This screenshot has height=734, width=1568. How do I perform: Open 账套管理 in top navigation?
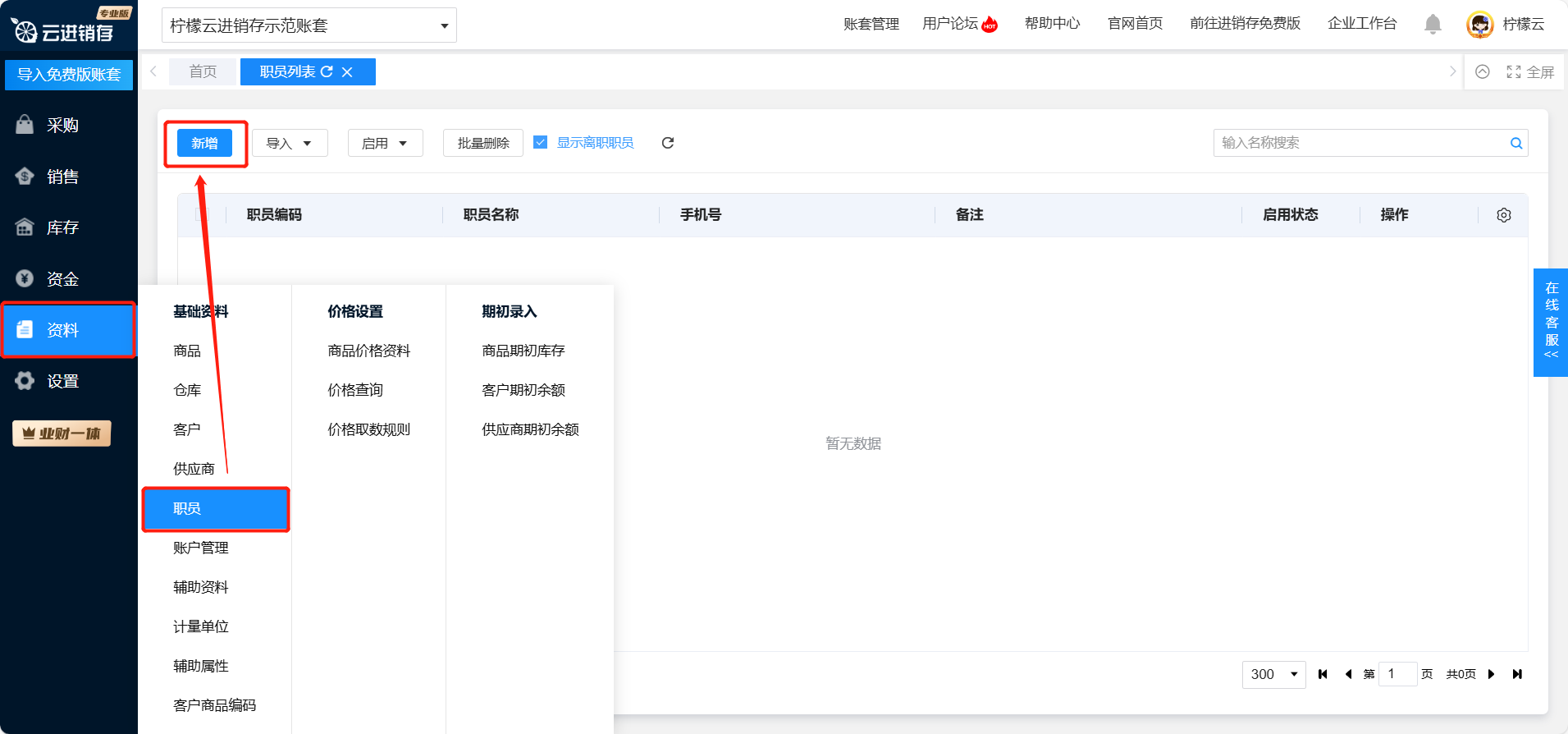(871, 24)
